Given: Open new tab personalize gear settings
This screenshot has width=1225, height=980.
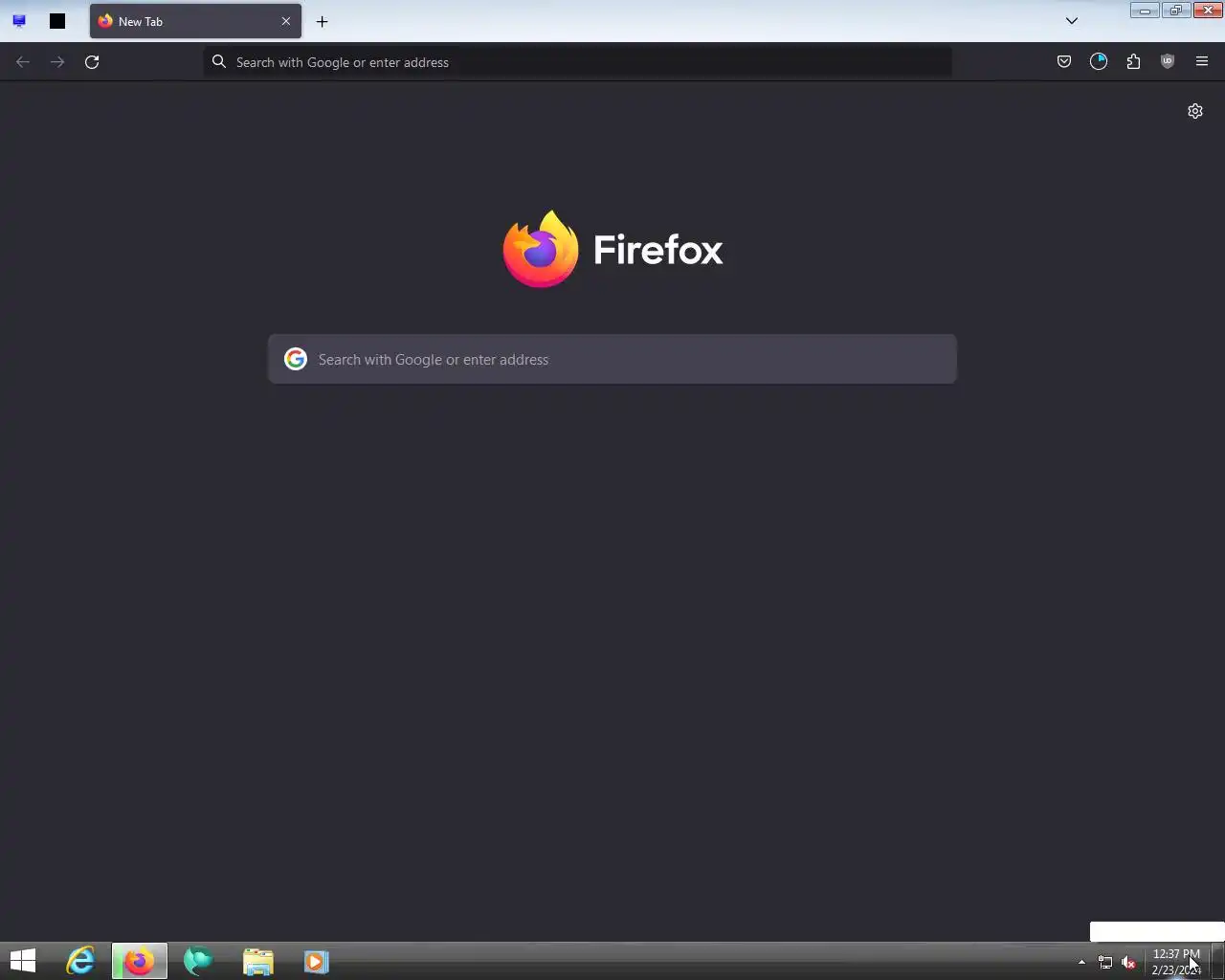Looking at the screenshot, I should (x=1195, y=111).
